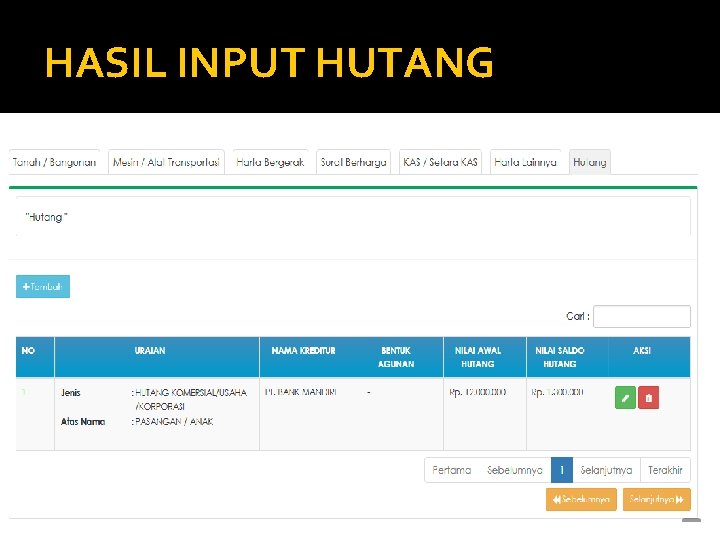Go to Pertama page link
The width and height of the screenshot is (720, 540).
[452, 470]
